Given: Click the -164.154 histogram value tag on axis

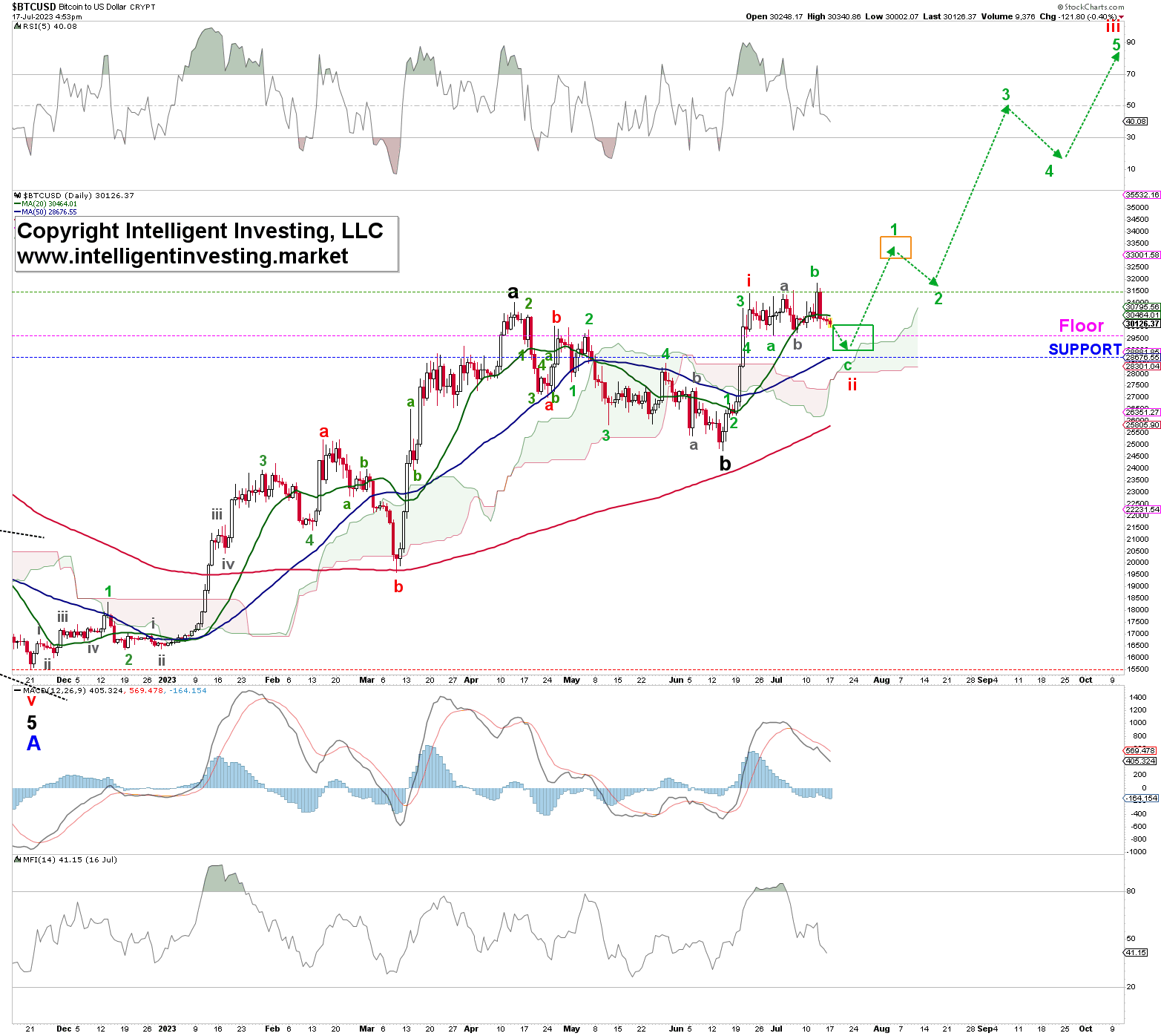Looking at the screenshot, I should [1141, 799].
